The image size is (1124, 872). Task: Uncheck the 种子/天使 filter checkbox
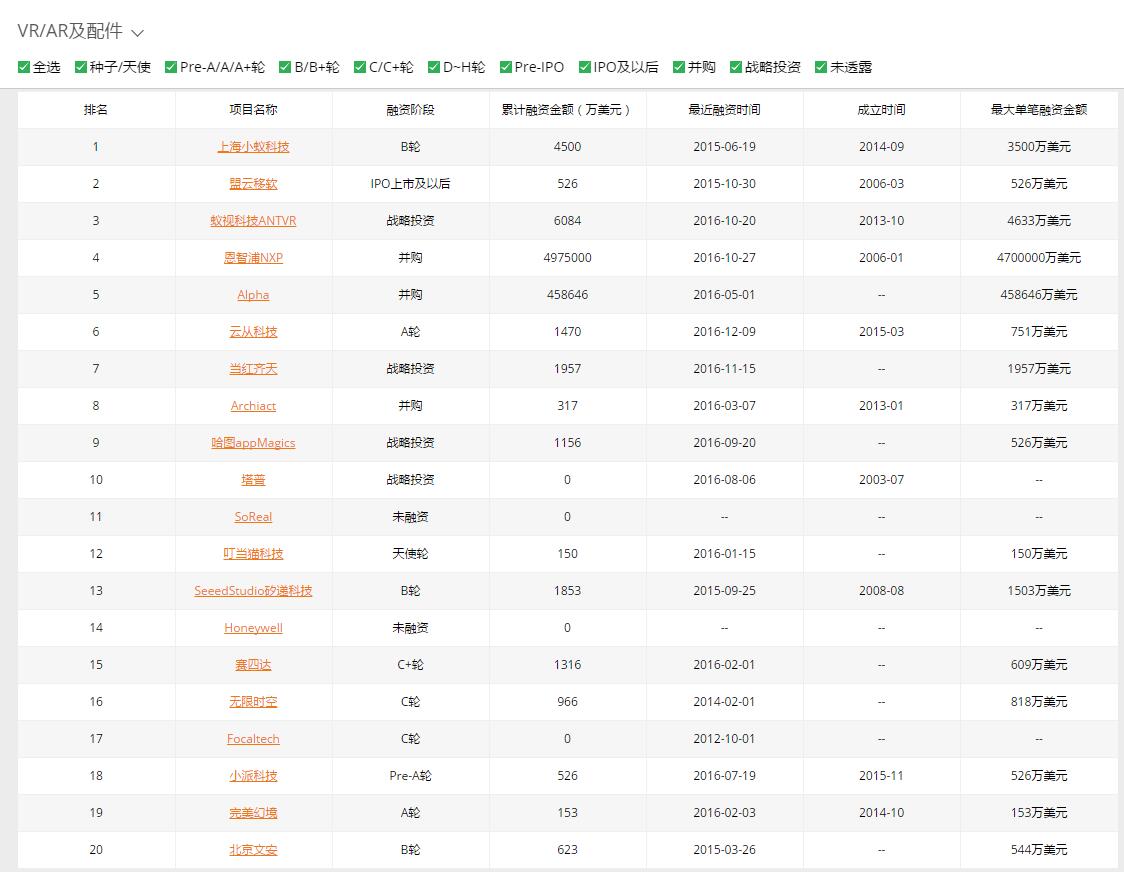82,67
